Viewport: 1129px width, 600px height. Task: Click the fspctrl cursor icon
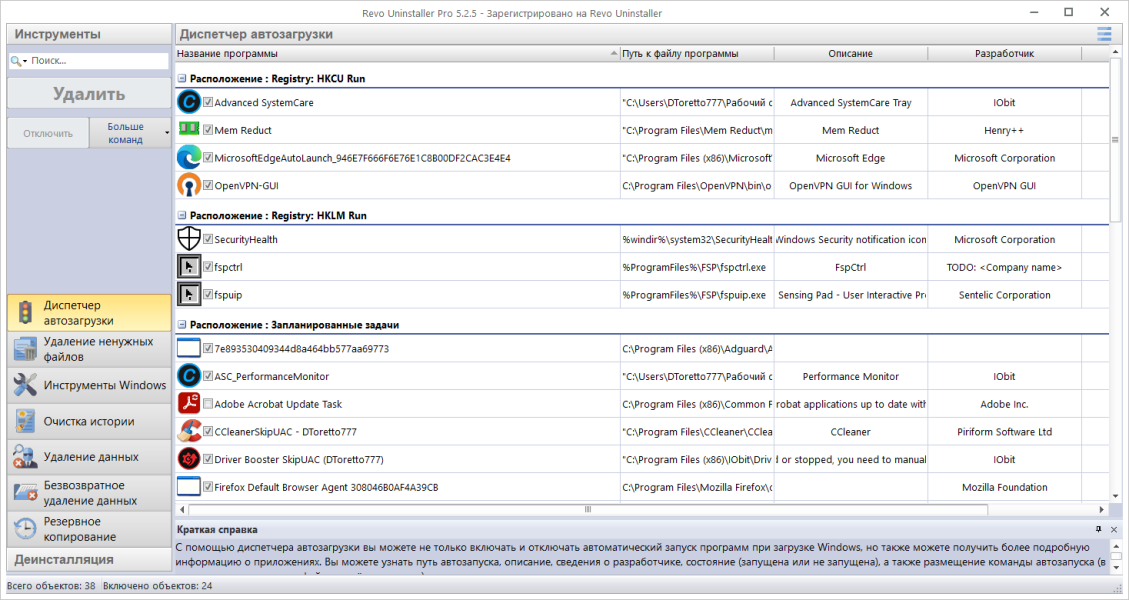pos(189,267)
